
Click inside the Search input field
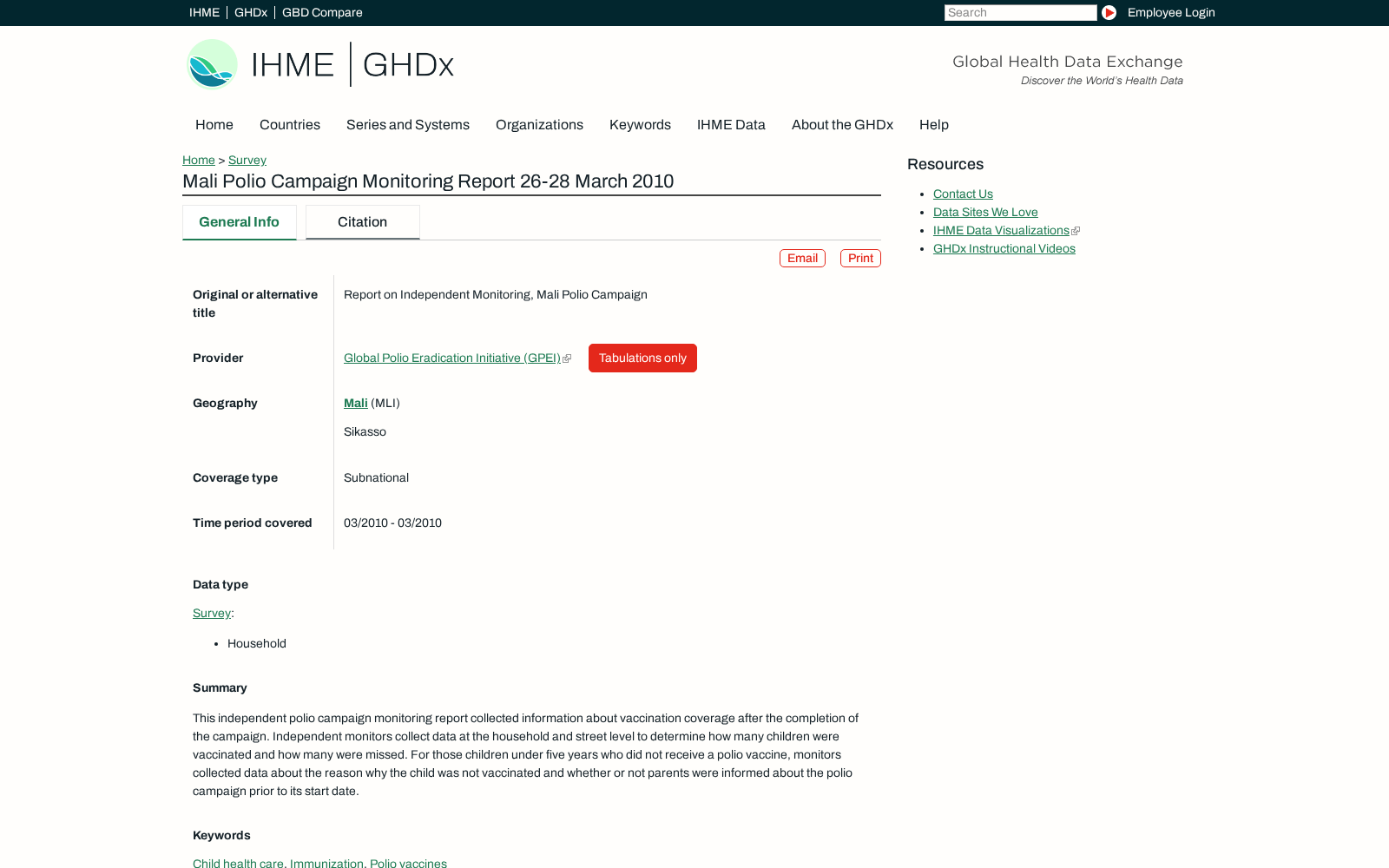click(1020, 12)
